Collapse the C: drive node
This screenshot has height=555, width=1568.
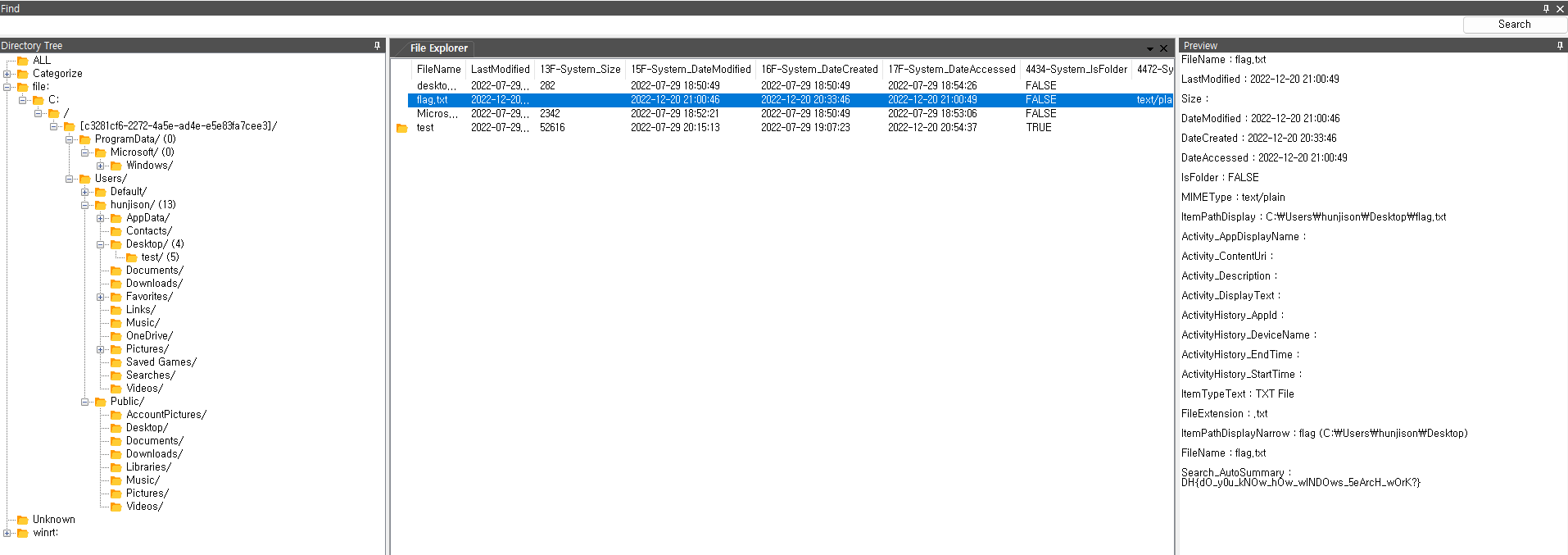[23, 100]
